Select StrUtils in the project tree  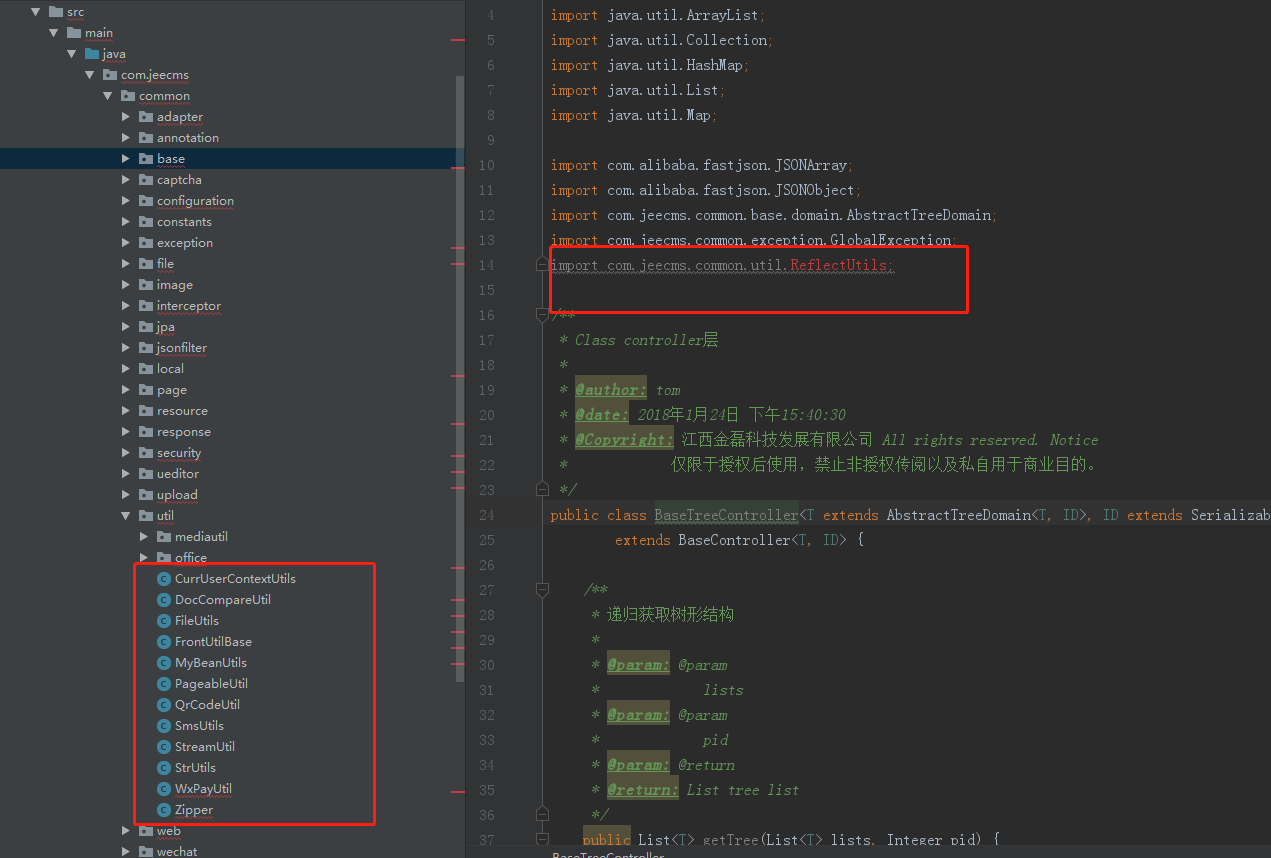(195, 768)
